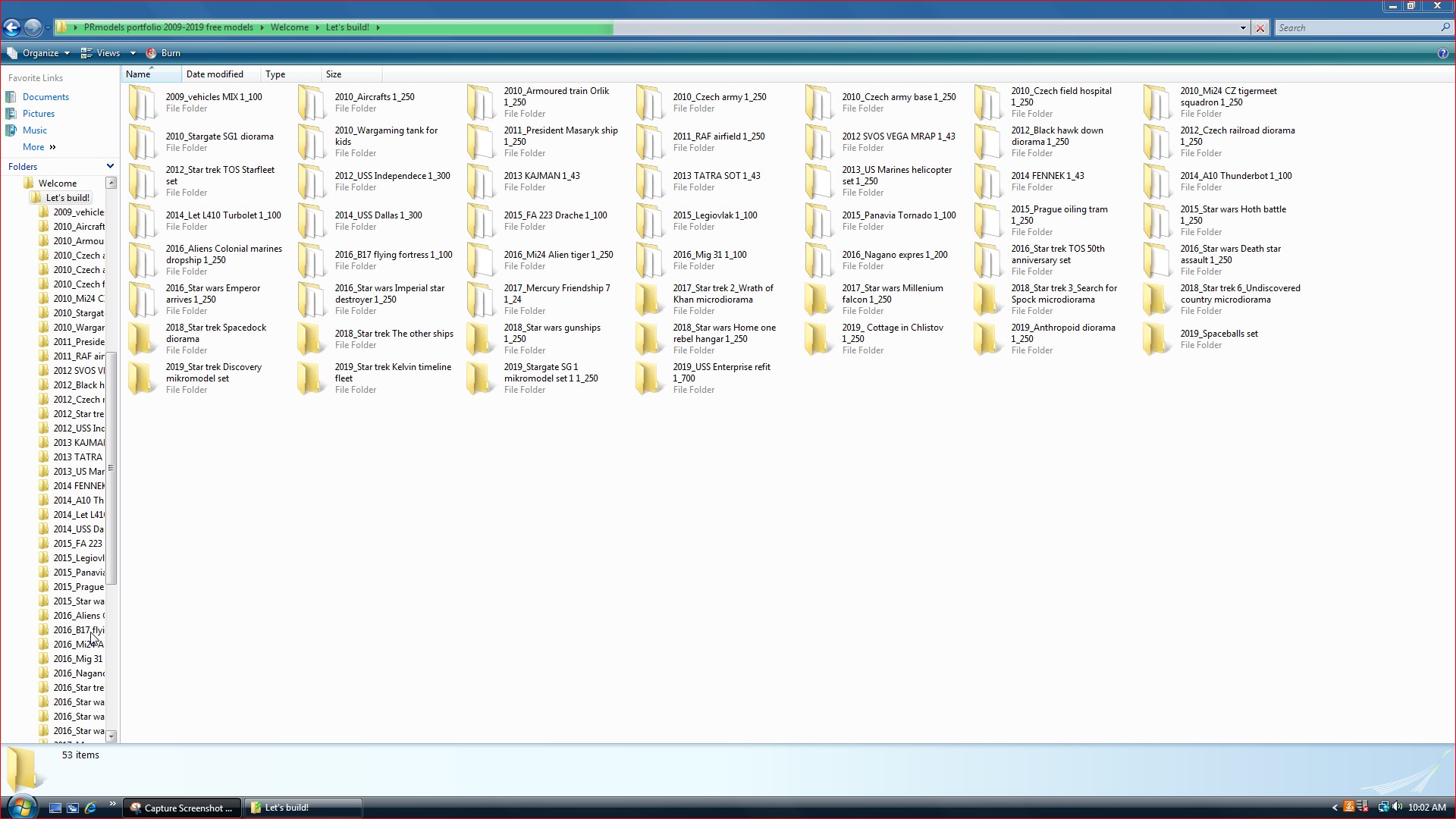
Task: Sort by Date modified column header
Action: click(x=221, y=74)
